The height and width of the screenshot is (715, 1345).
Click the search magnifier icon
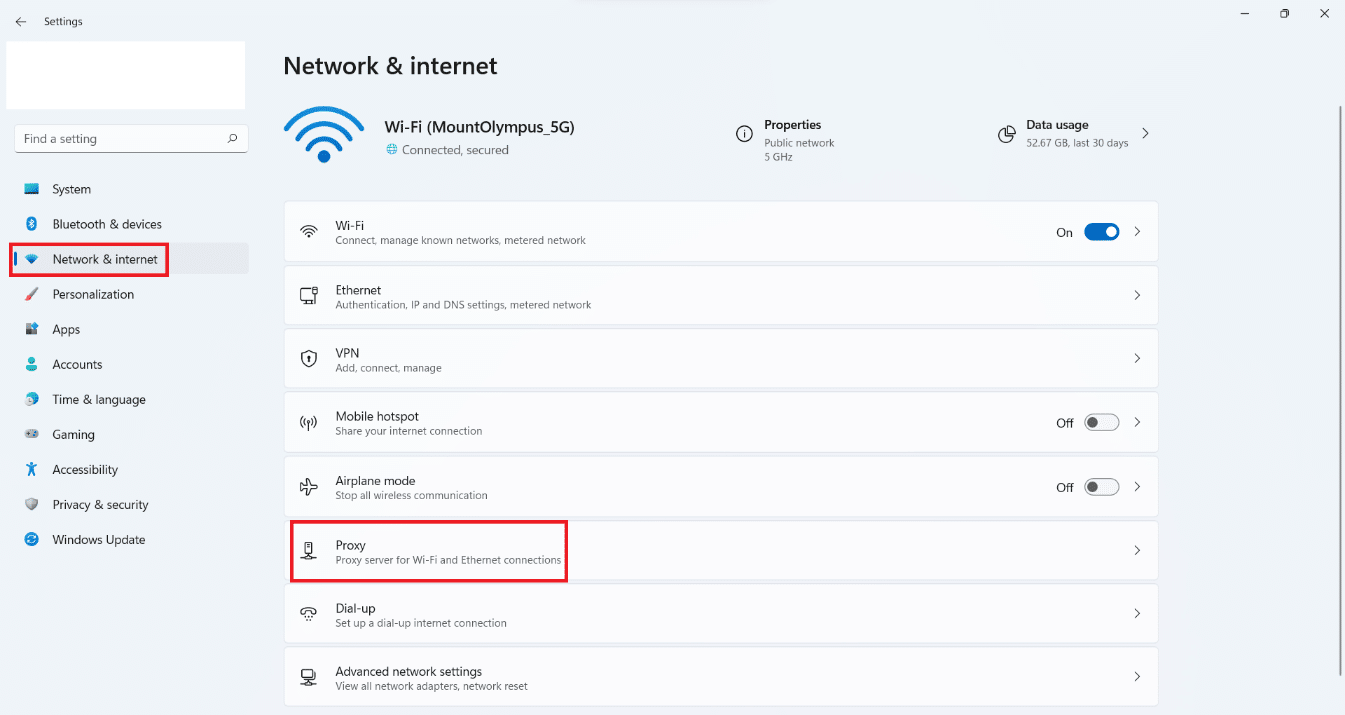(232, 139)
